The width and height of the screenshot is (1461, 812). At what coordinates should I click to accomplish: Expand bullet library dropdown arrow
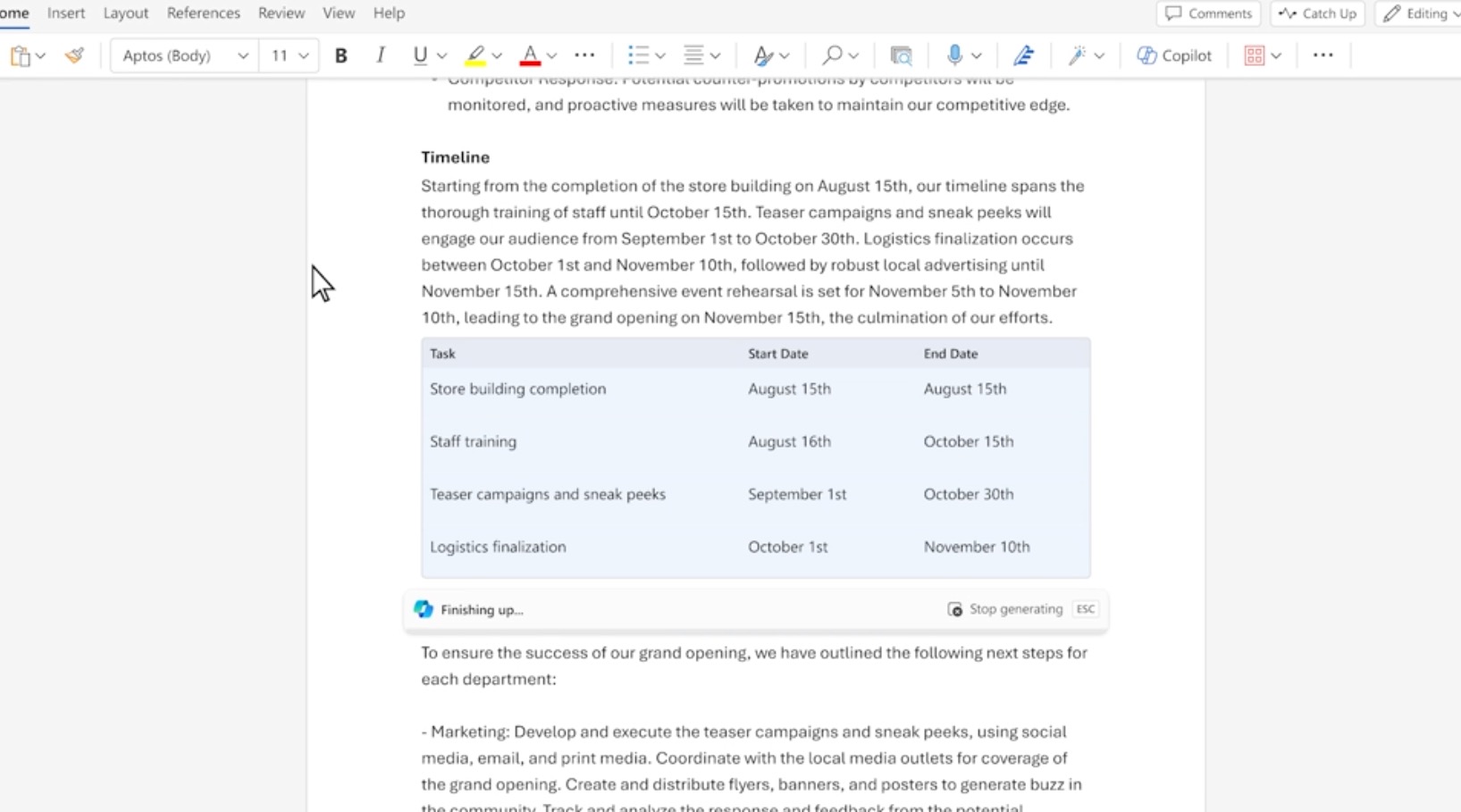(660, 56)
